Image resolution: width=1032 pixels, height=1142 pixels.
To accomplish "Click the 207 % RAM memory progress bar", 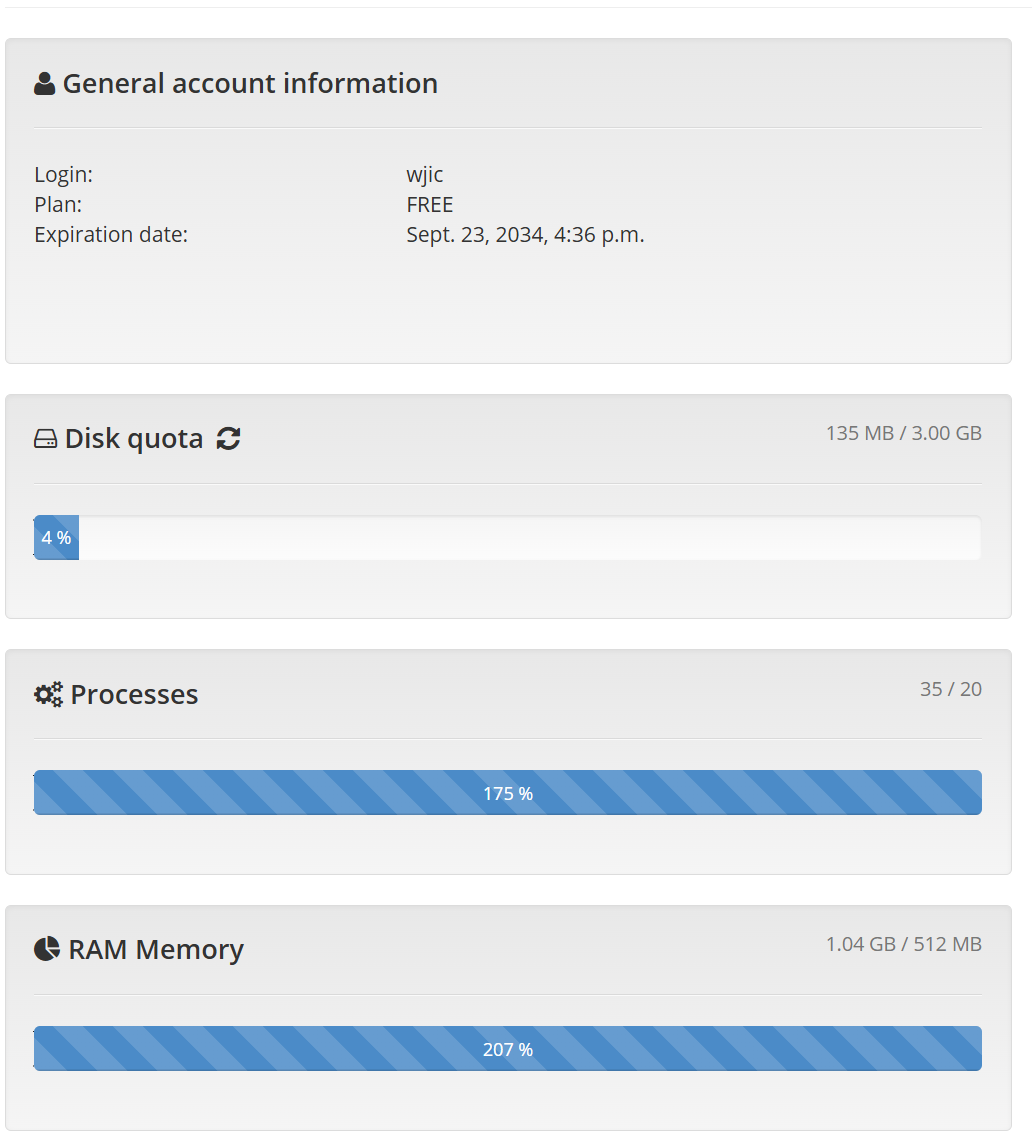I will click(508, 1048).
